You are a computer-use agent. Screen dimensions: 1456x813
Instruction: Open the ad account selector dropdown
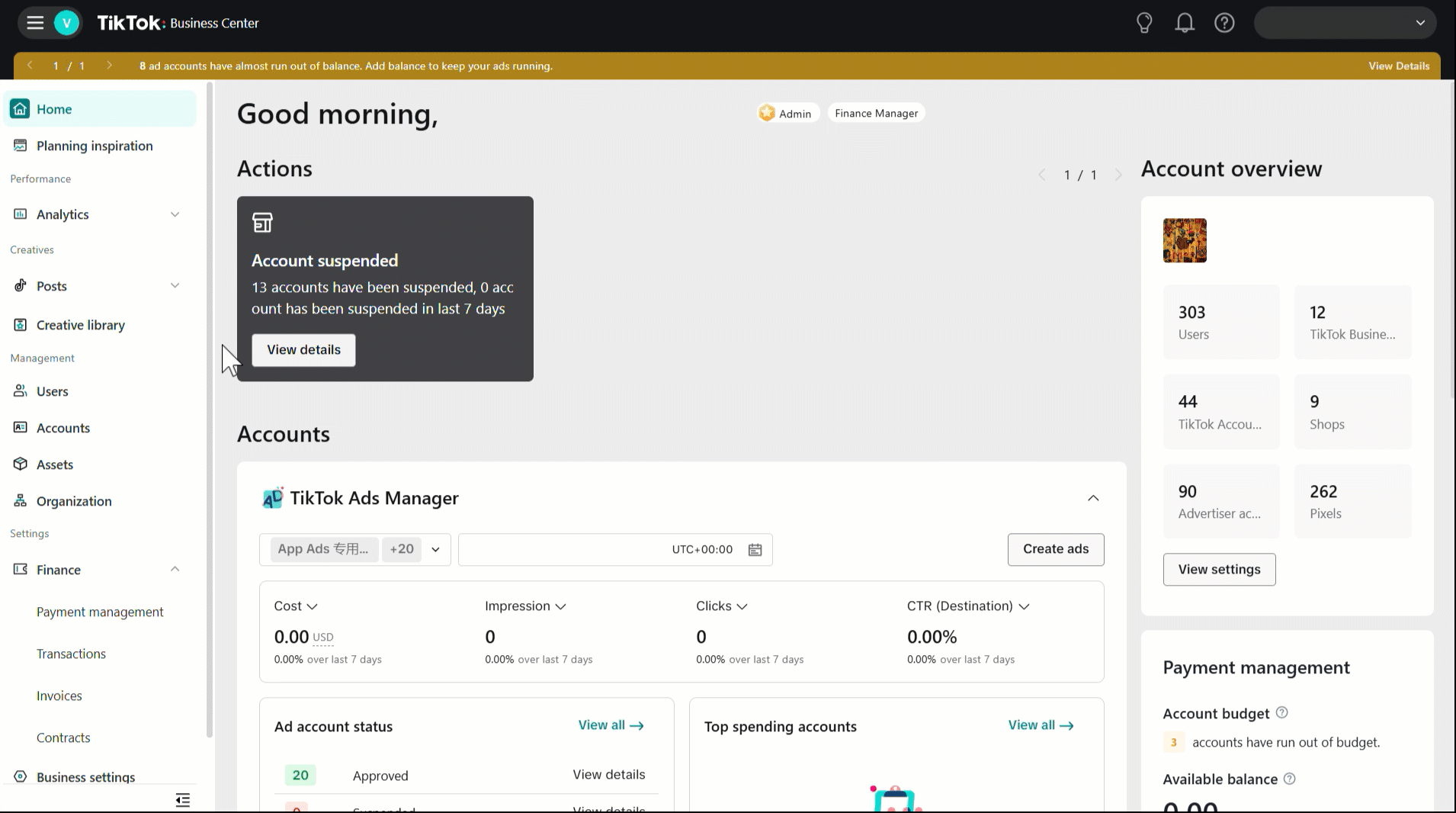pyautogui.click(x=435, y=549)
